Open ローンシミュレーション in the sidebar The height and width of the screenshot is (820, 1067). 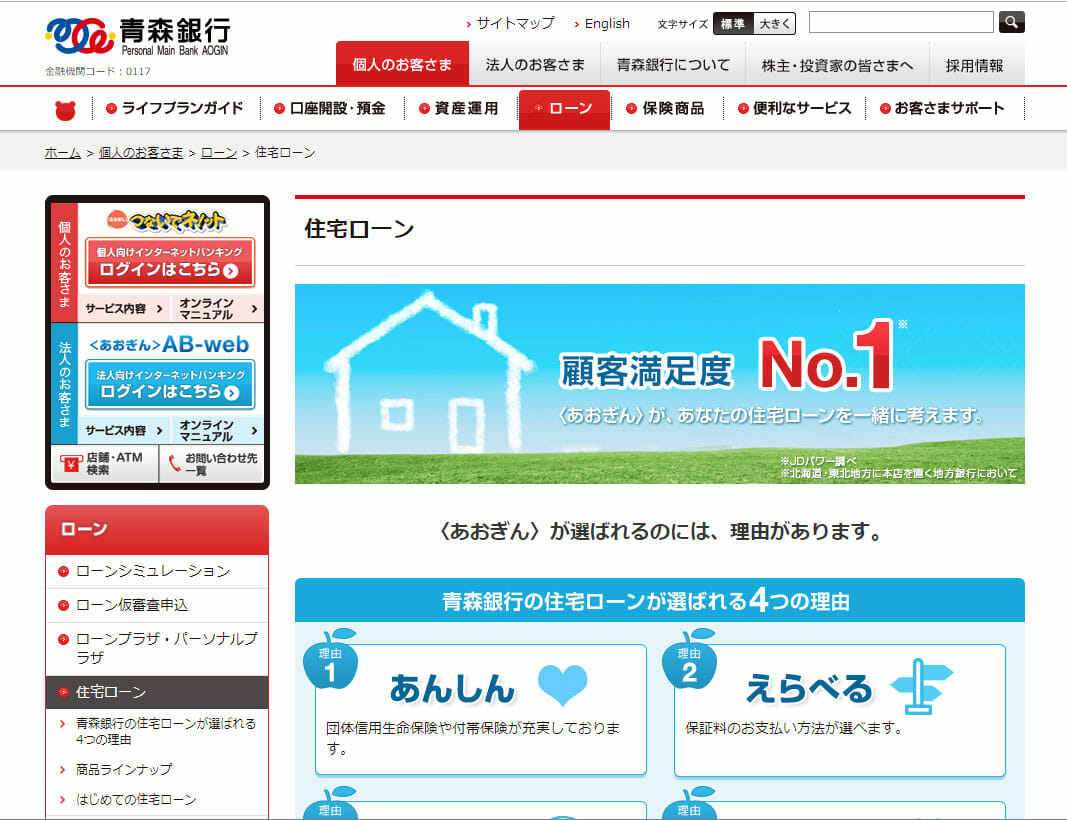click(153, 571)
